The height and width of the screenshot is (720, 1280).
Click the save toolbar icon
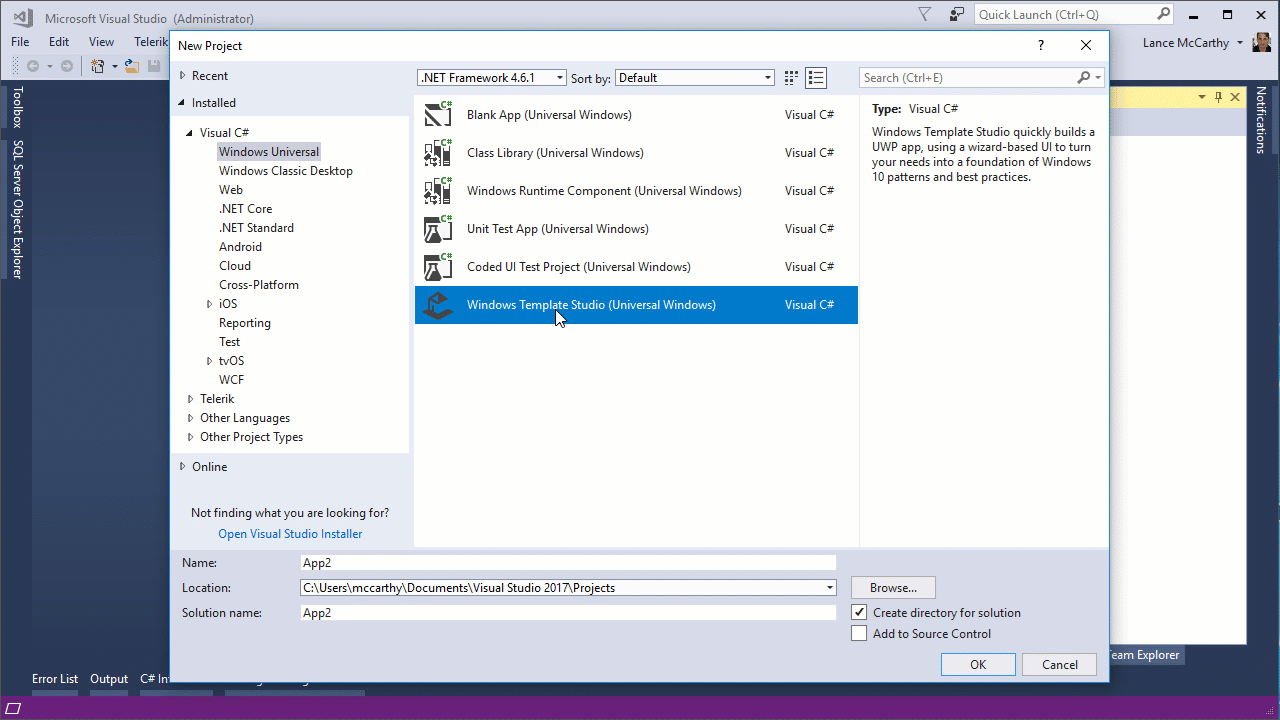click(x=154, y=66)
